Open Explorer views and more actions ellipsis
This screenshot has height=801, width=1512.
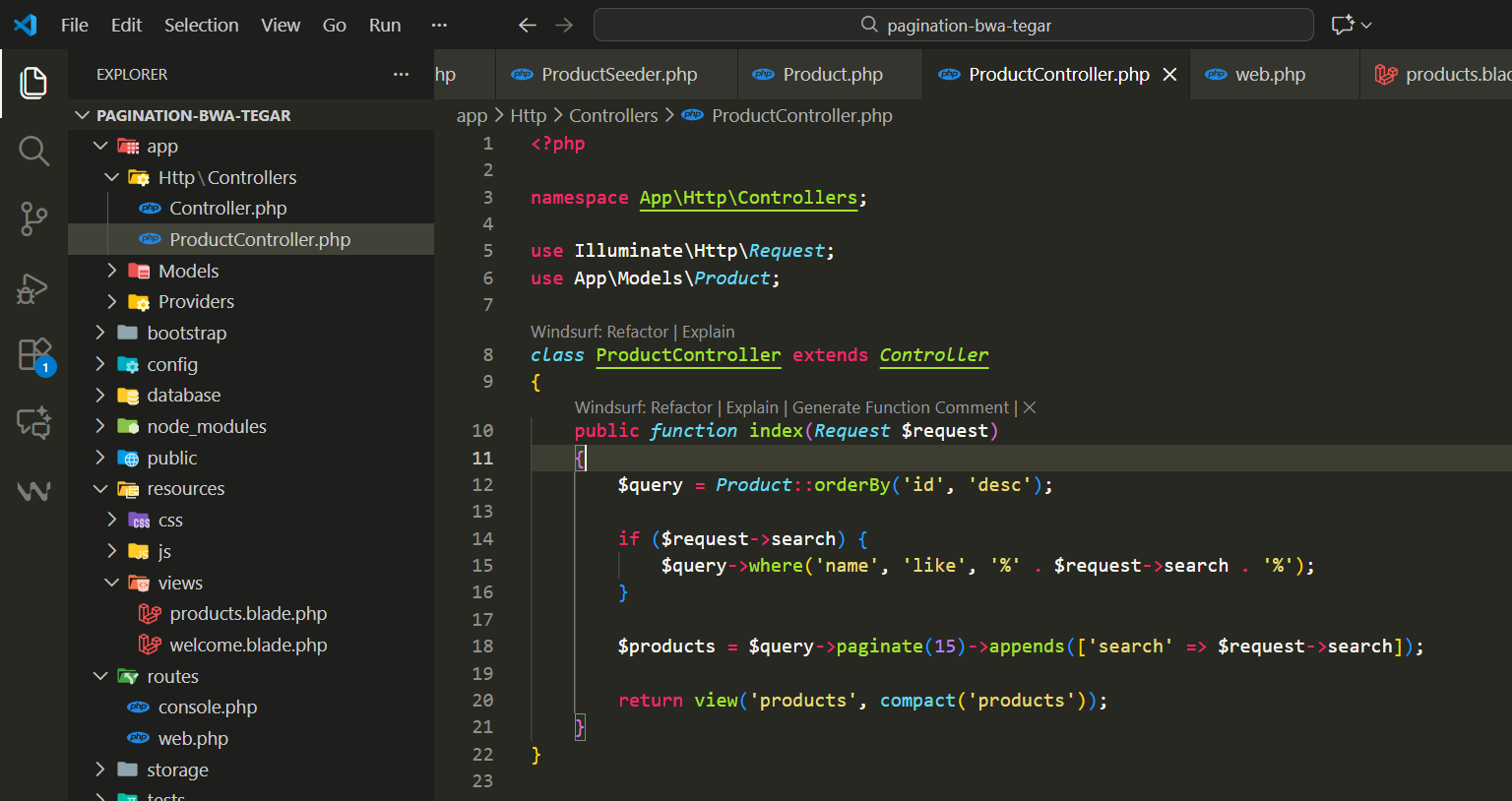401,75
